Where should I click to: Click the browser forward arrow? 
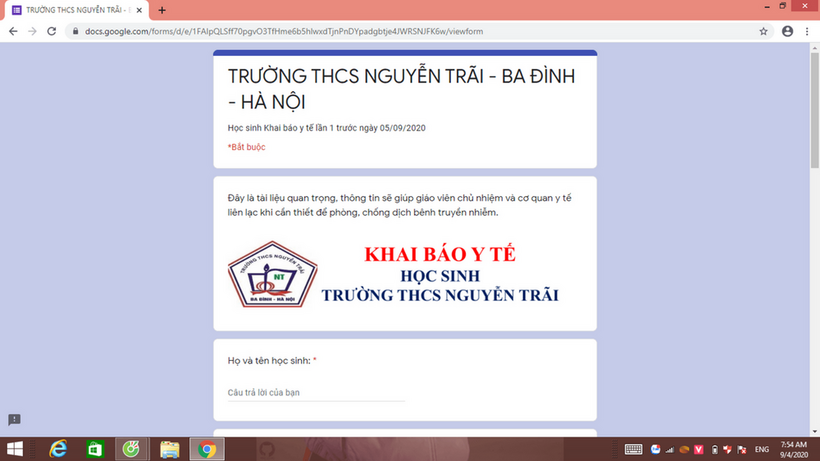coord(32,31)
